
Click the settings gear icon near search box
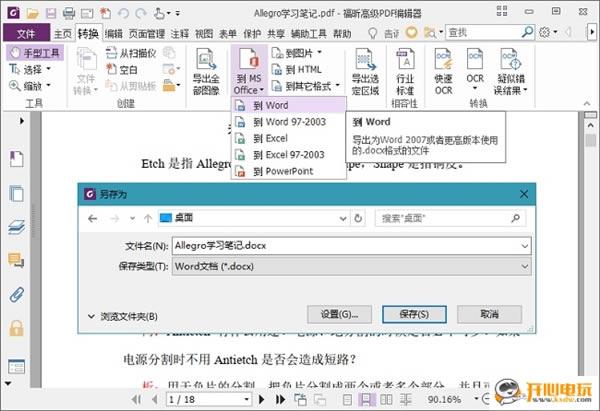pos(544,33)
